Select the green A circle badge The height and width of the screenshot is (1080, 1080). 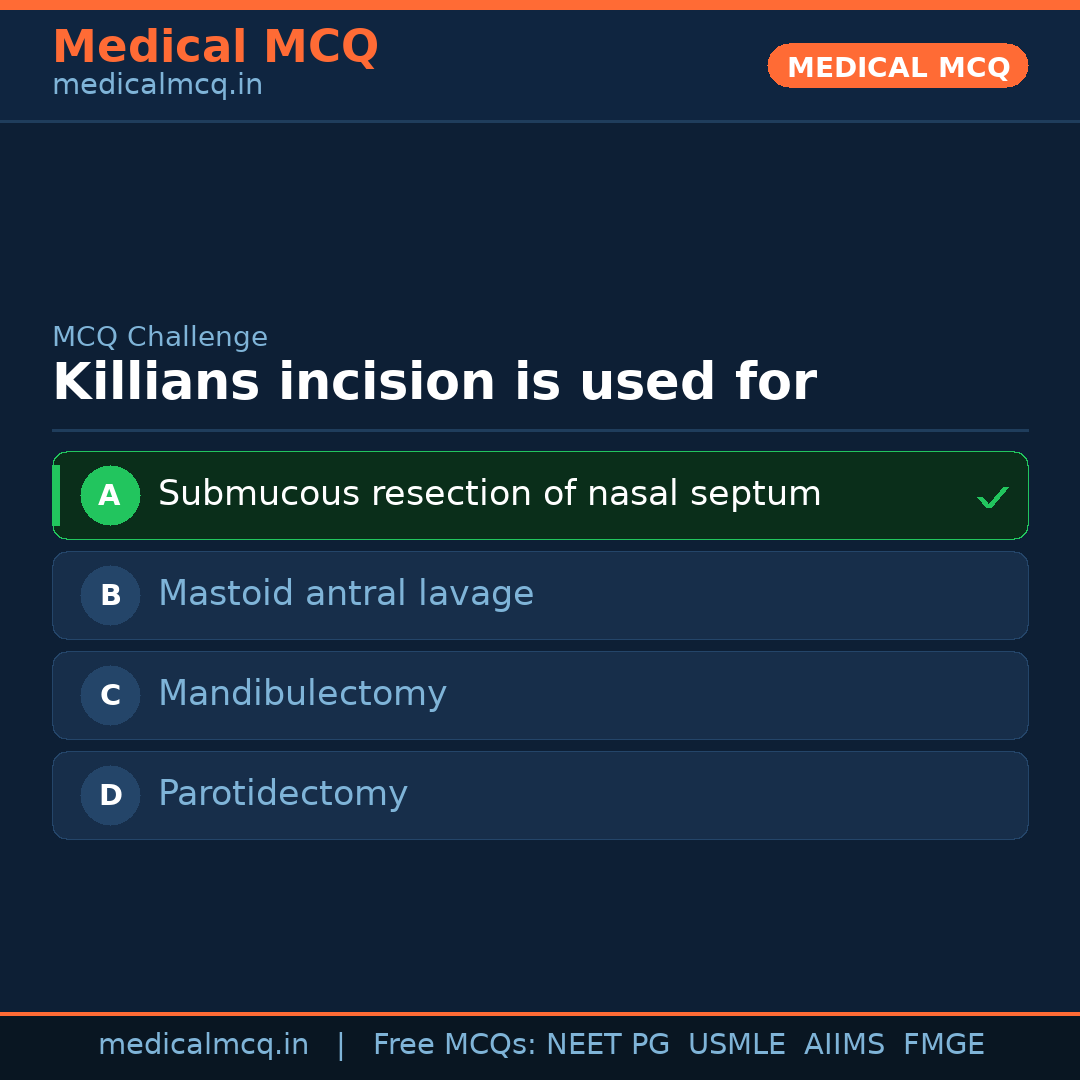pos(110,495)
